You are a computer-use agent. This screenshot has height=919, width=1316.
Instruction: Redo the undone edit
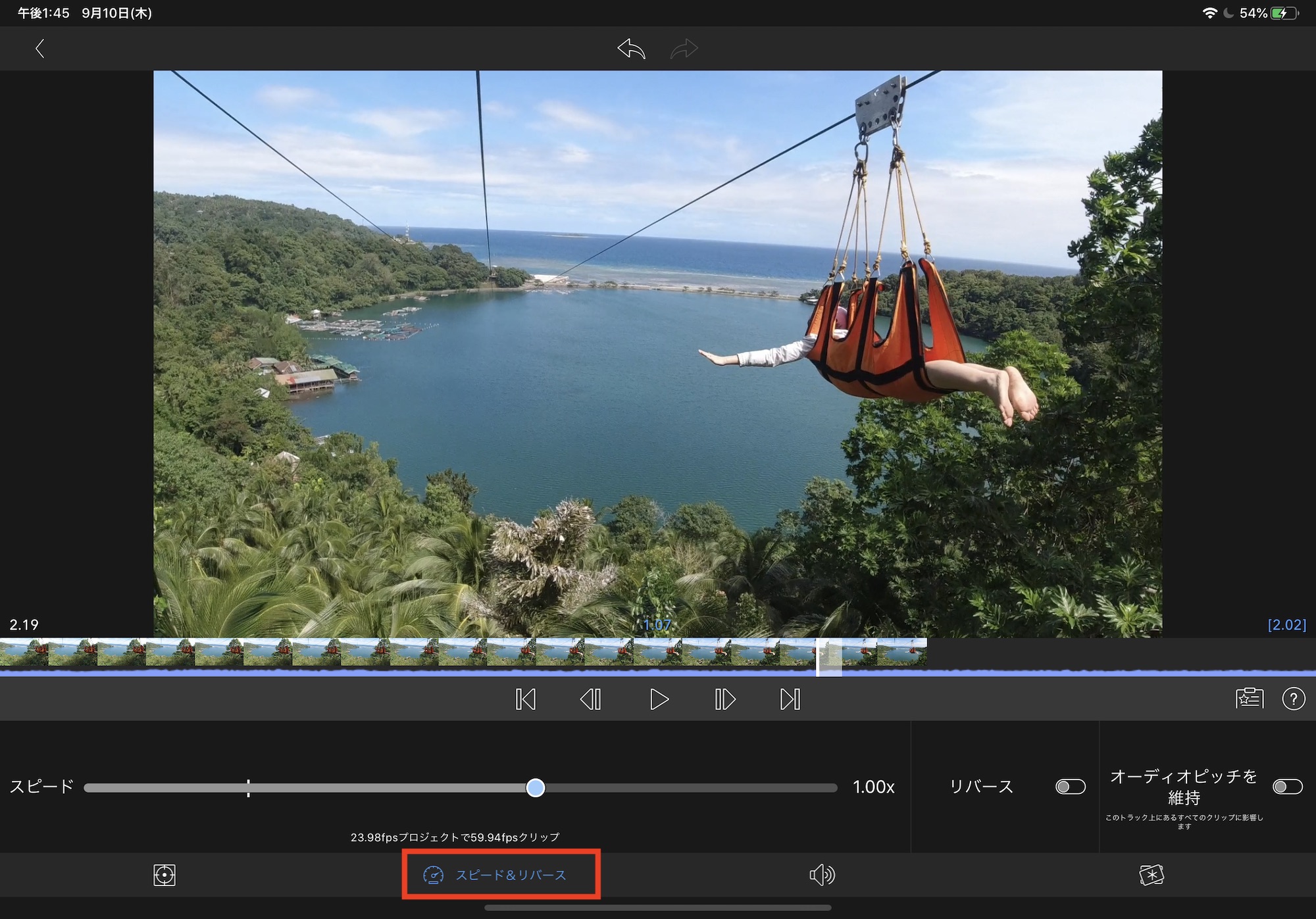click(684, 49)
